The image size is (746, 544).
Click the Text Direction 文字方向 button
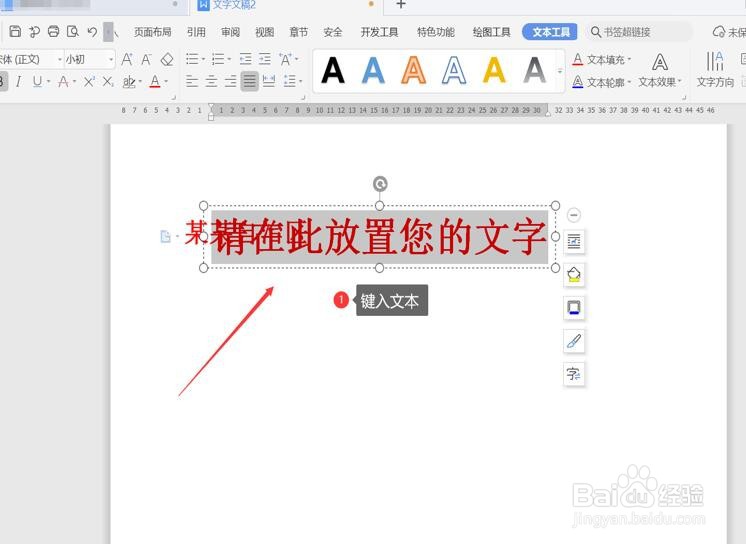715,70
